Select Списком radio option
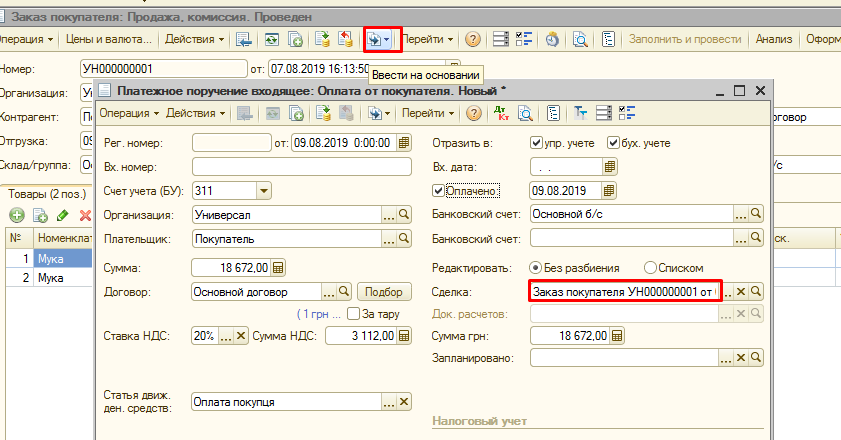841x440 pixels. (x=650, y=267)
